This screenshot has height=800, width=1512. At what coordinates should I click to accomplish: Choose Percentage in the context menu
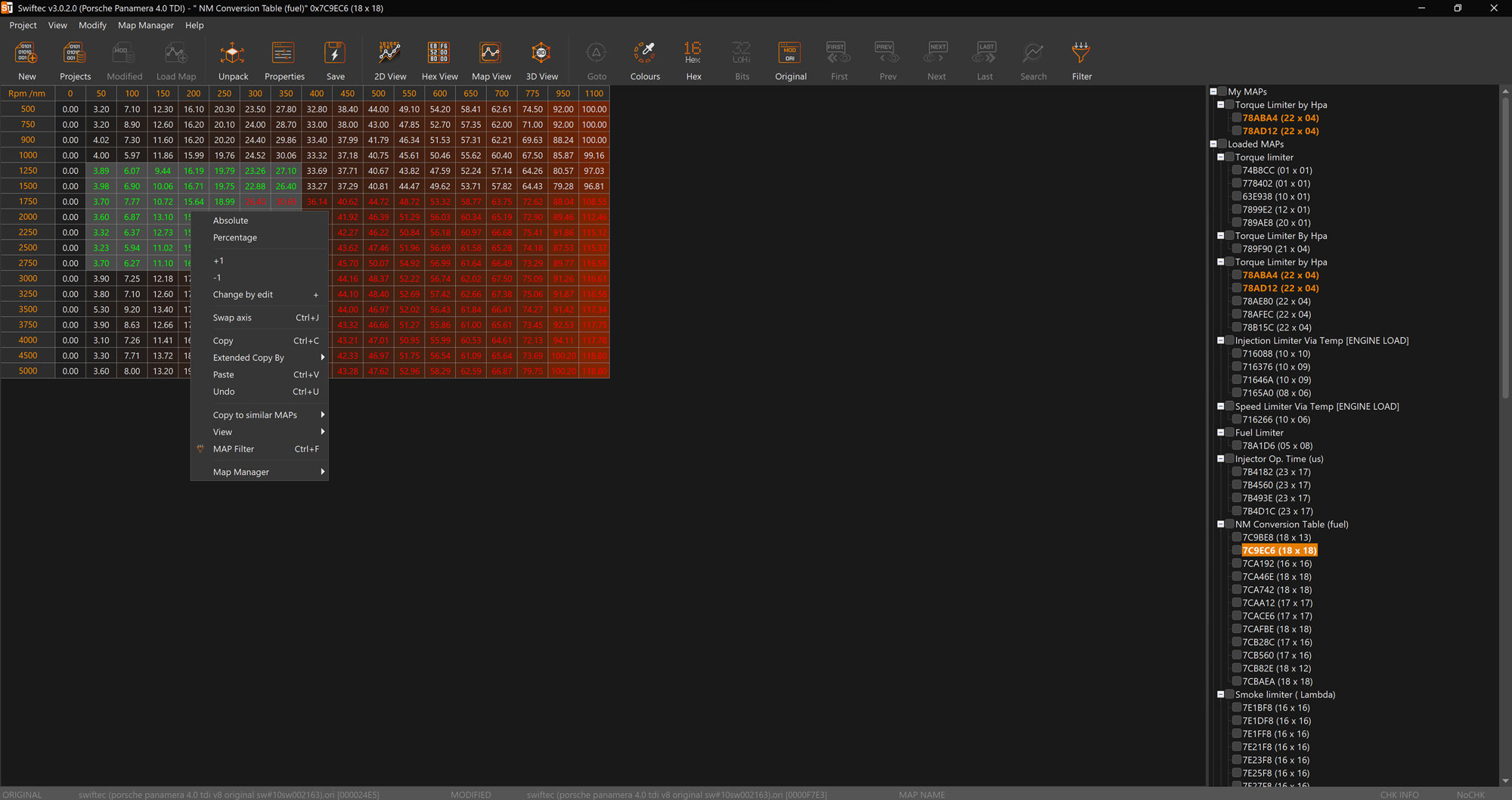tap(235, 237)
